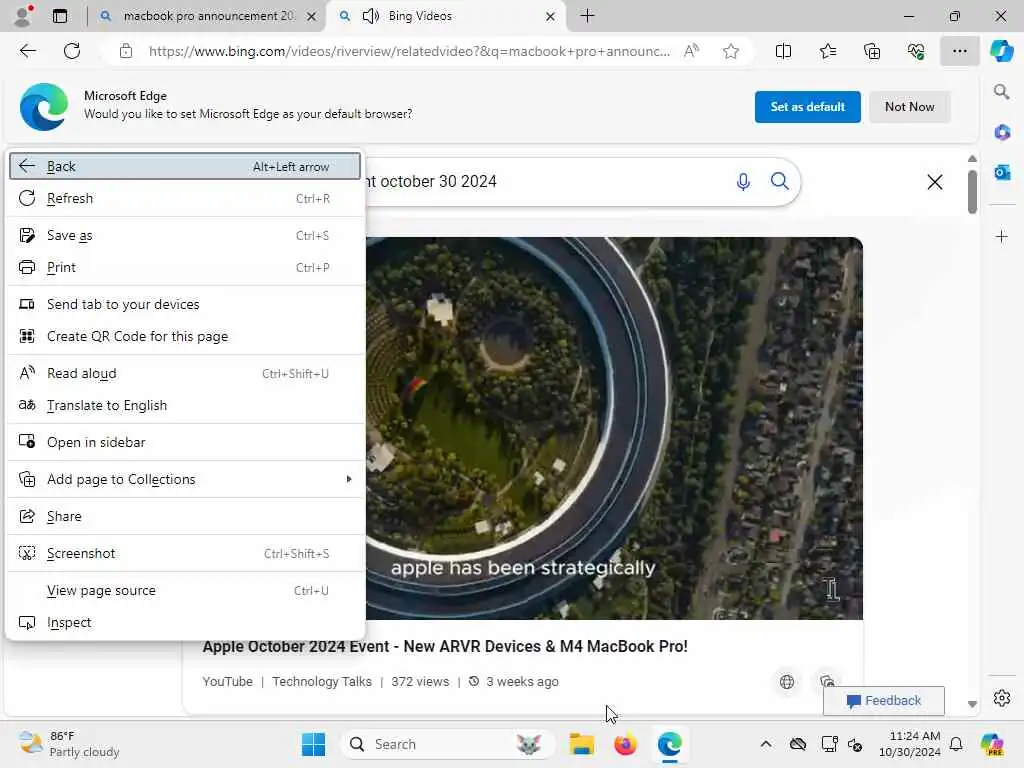Open site info lock icon in address bar
Image resolution: width=1024 pixels, height=768 pixels.
(125, 51)
